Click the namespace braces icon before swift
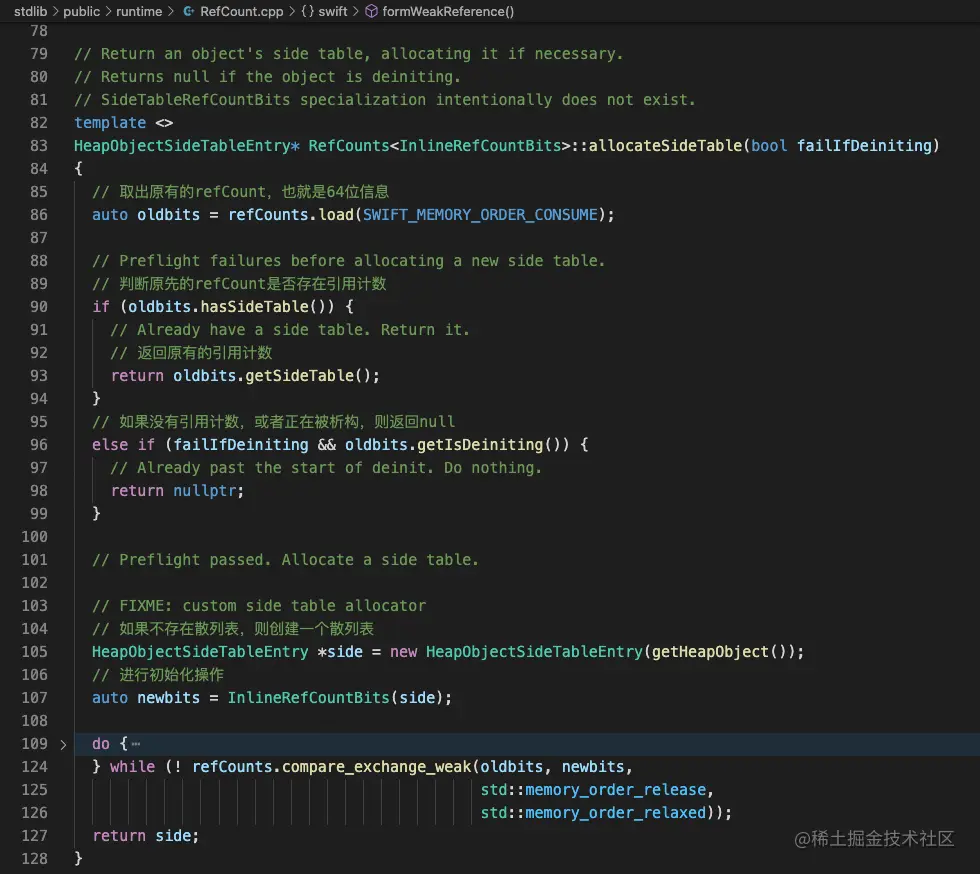 pos(308,11)
